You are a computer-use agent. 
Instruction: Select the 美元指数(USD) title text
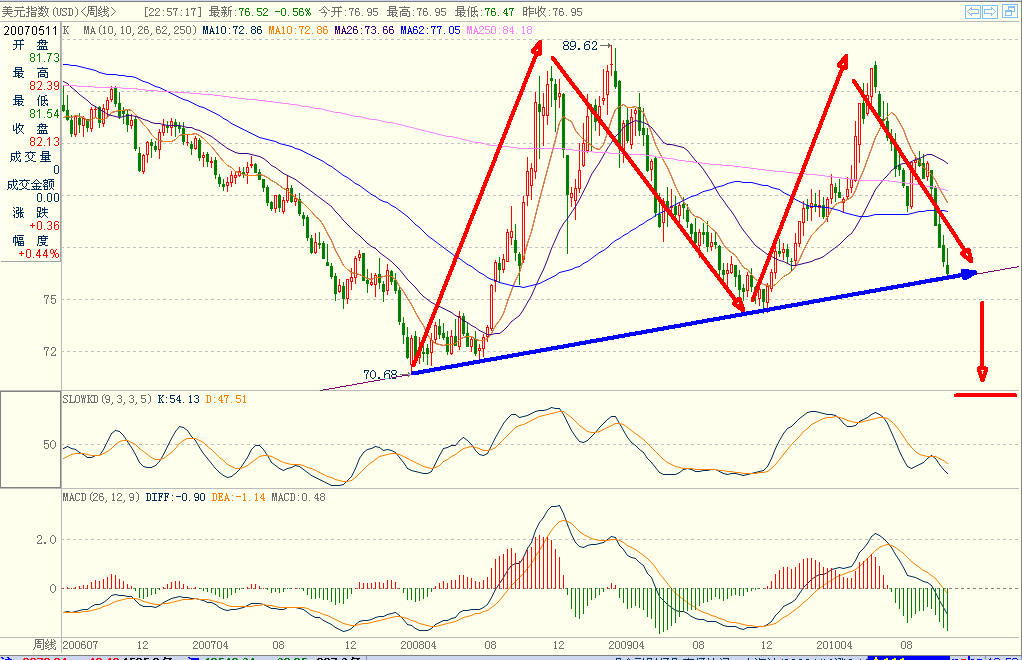click(x=40, y=12)
